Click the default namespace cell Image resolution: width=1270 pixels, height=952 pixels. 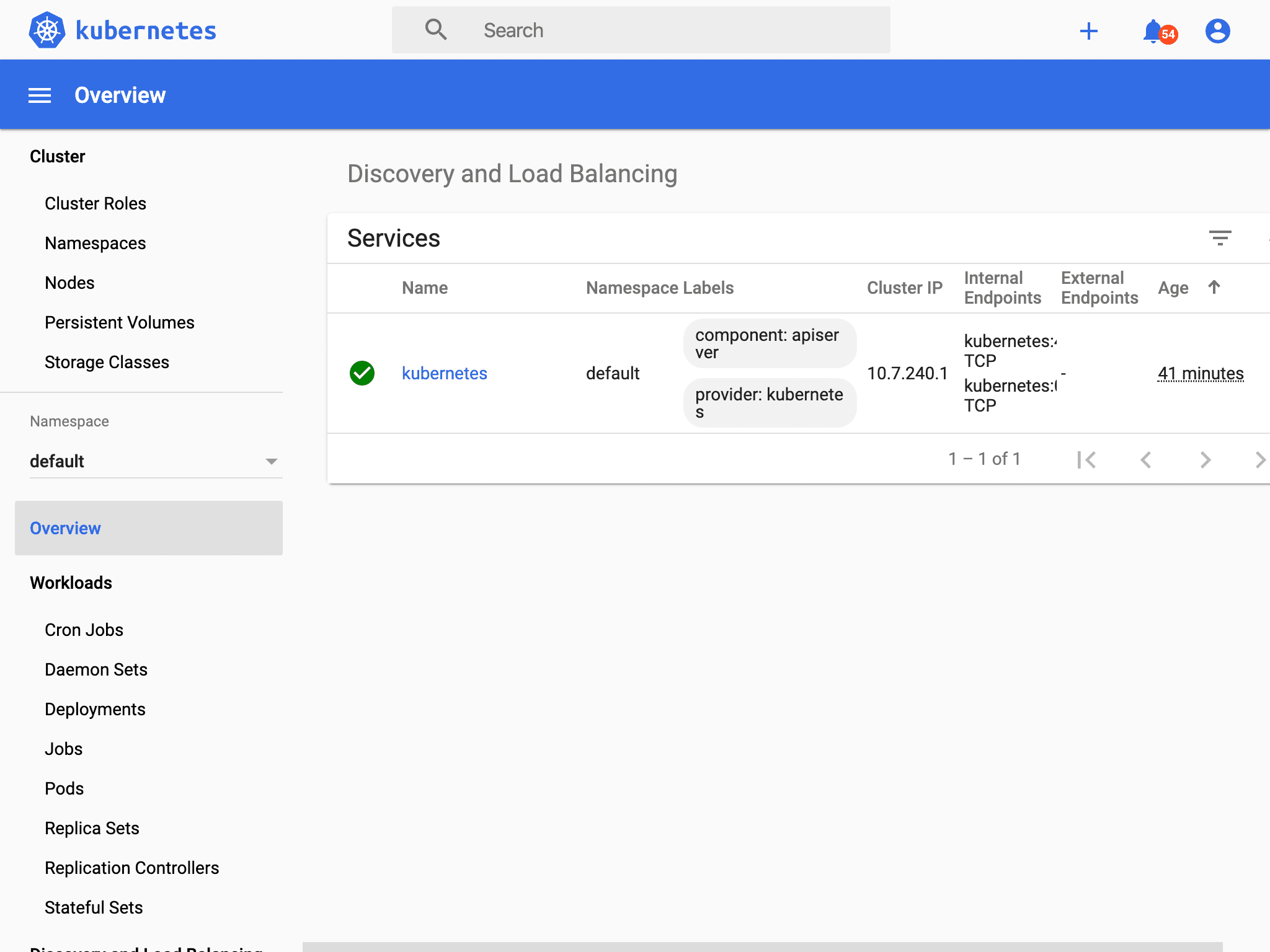[x=613, y=373]
